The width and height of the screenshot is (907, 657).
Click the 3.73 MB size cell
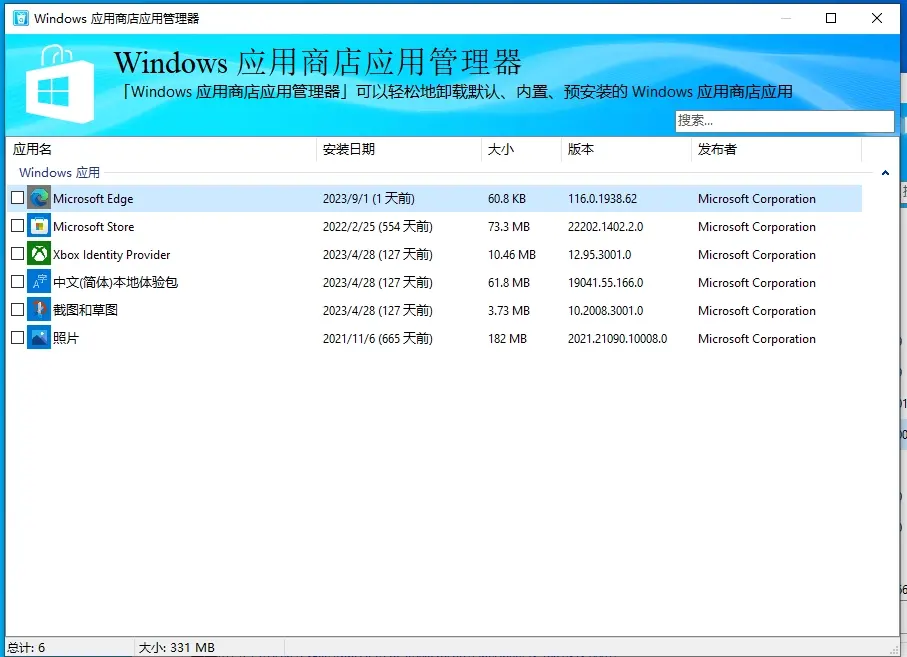[509, 311]
